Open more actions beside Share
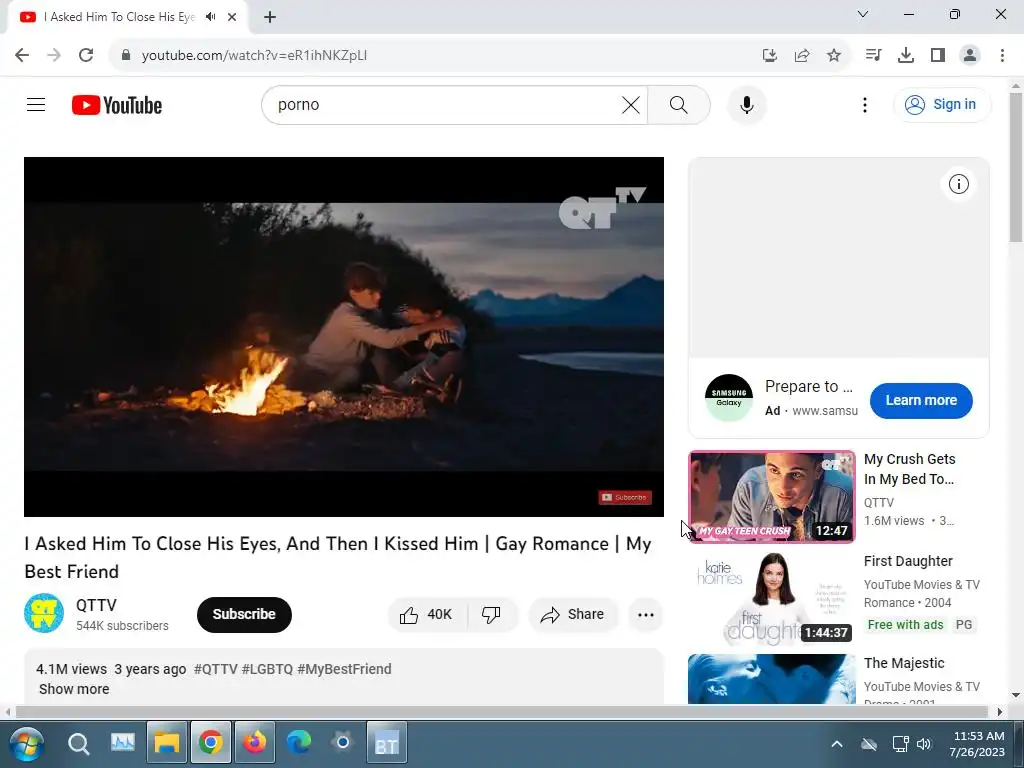Screen dimensions: 1024x768 click(645, 615)
